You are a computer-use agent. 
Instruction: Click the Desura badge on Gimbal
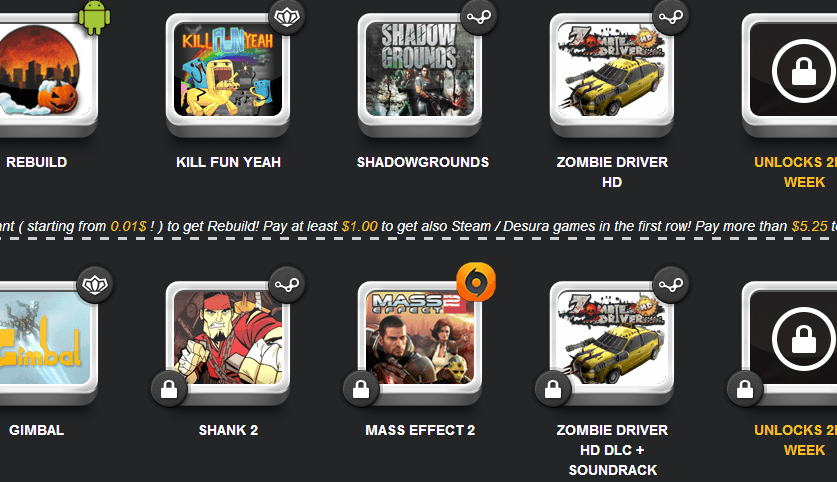pyautogui.click(x=95, y=285)
